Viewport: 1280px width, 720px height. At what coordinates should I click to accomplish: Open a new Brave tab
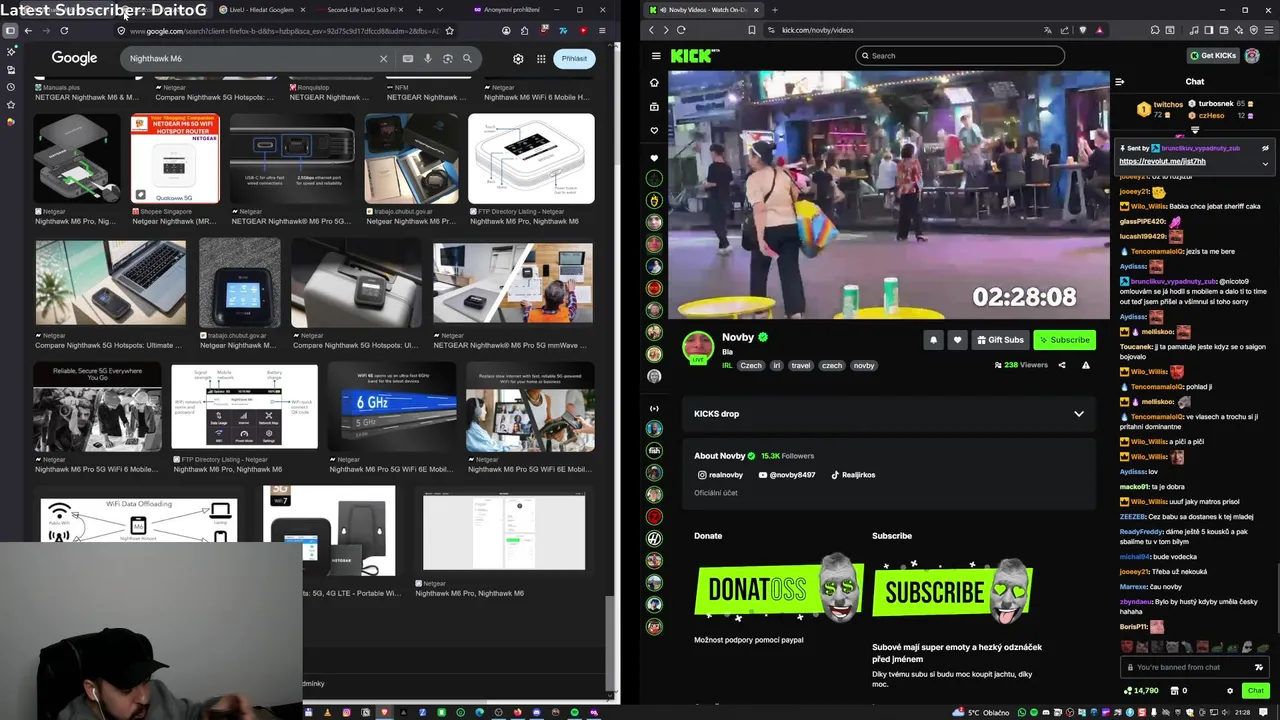[774, 10]
